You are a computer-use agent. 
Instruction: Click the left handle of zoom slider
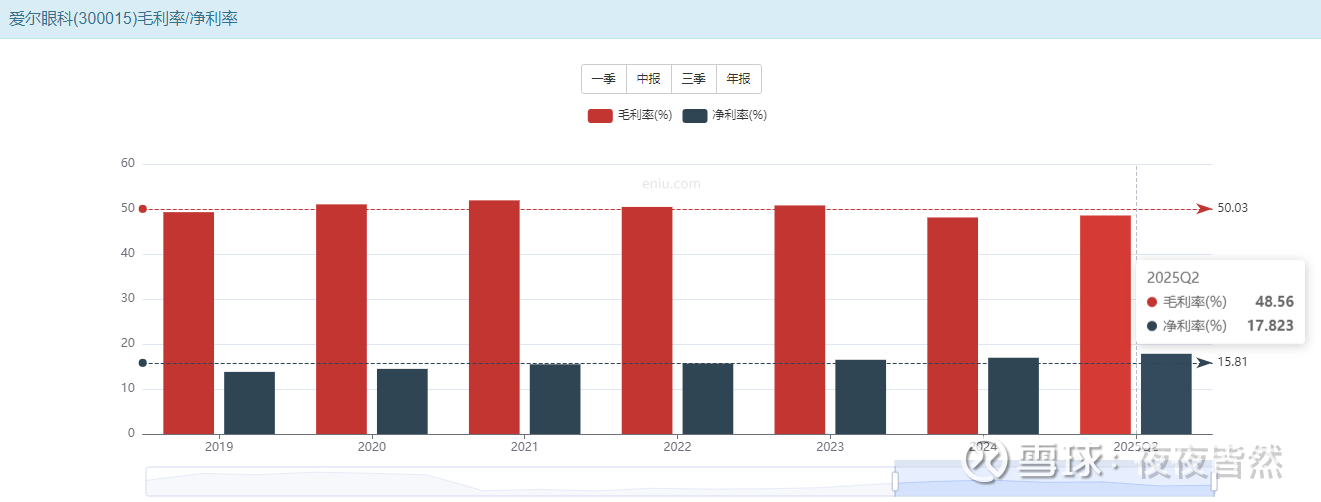(x=895, y=481)
